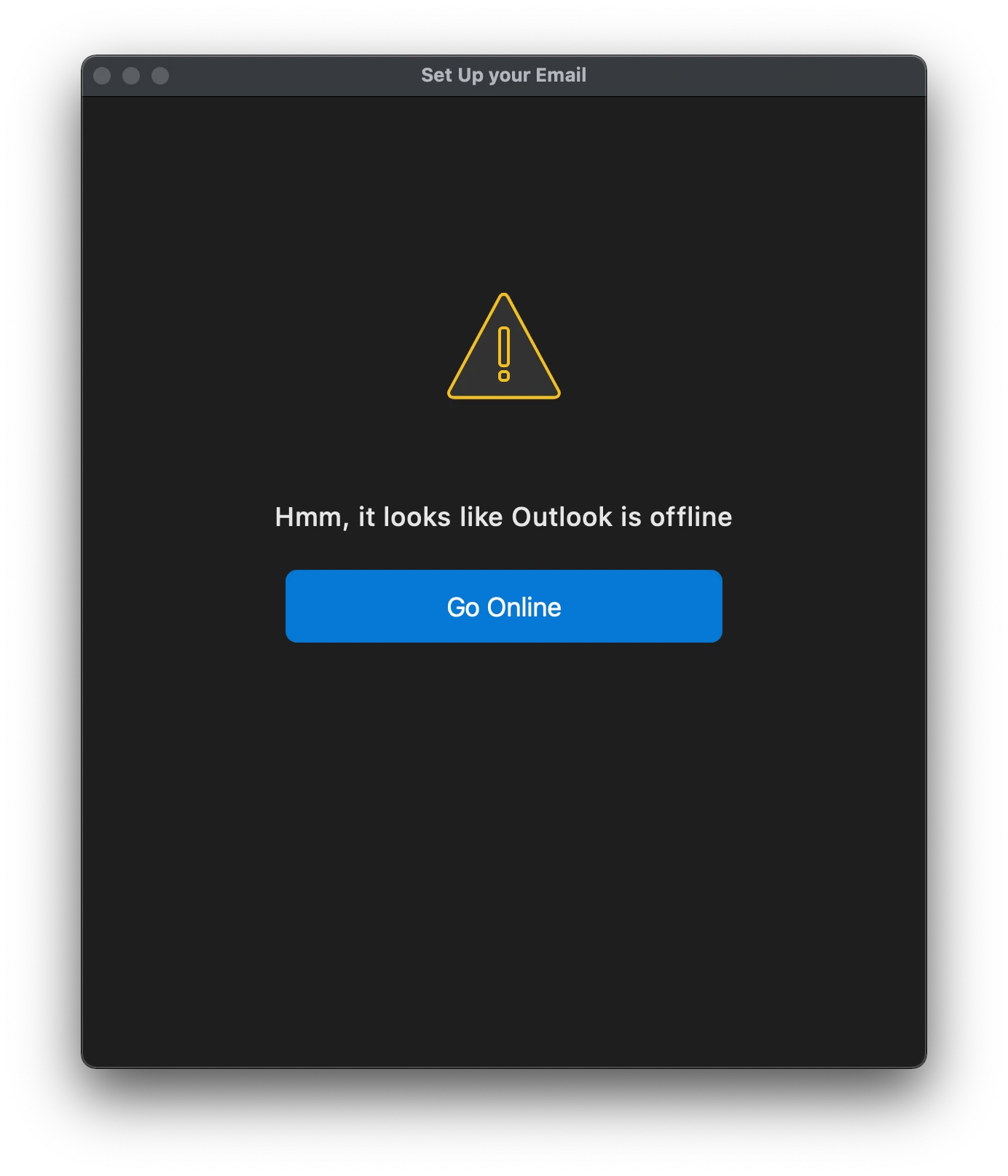
Task: Click the 'Online' word on the blue button
Action: coord(524,607)
